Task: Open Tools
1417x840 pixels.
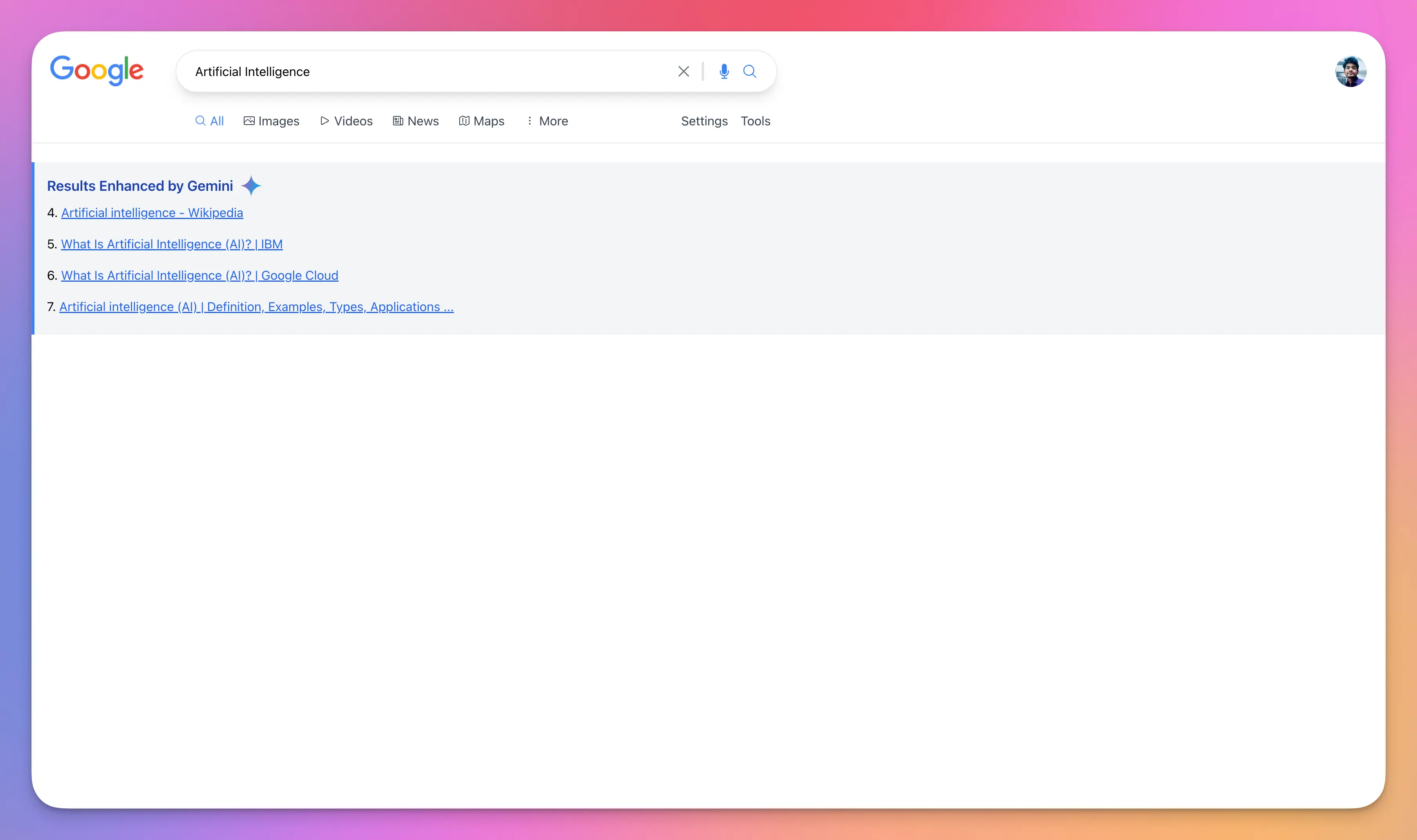Action: click(x=755, y=121)
